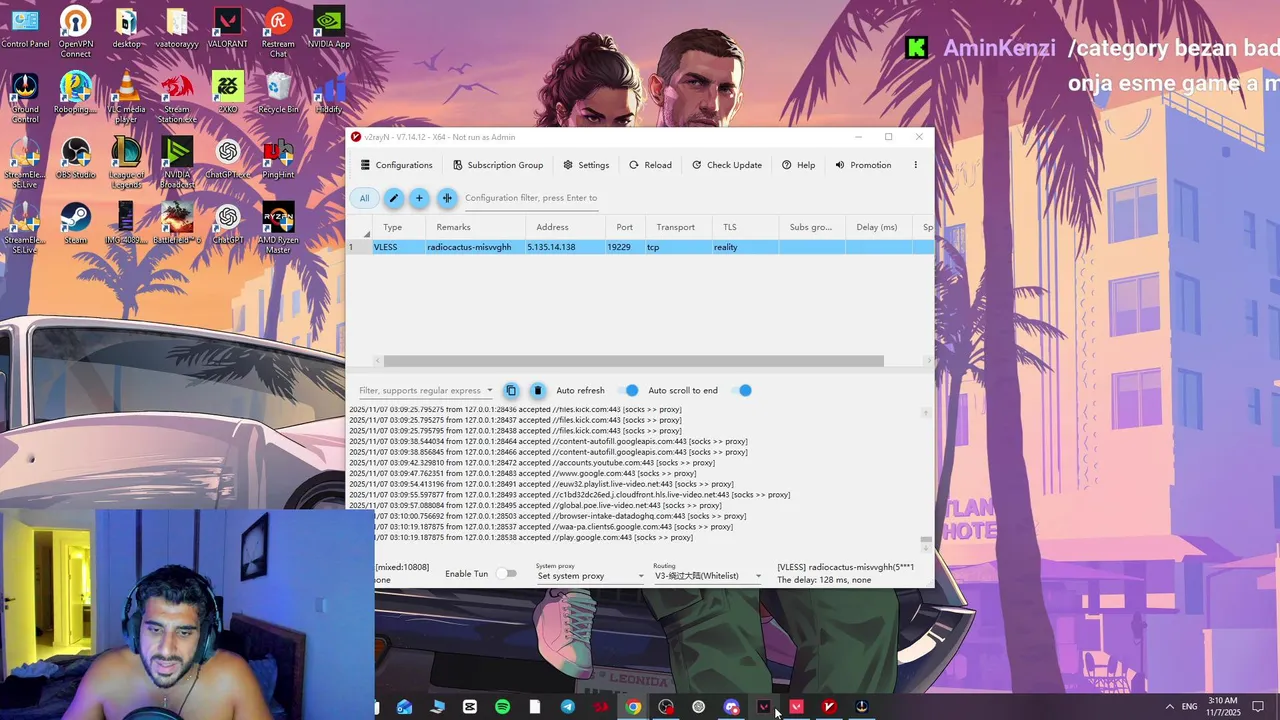Open the Configurations menu in v2rayN
This screenshot has height=720, width=1280.
[x=397, y=165]
